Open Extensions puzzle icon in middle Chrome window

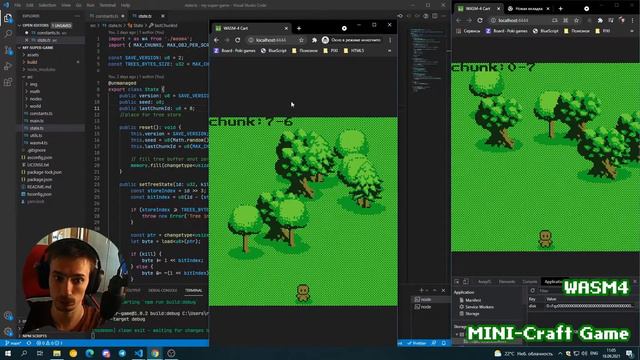coord(314,40)
